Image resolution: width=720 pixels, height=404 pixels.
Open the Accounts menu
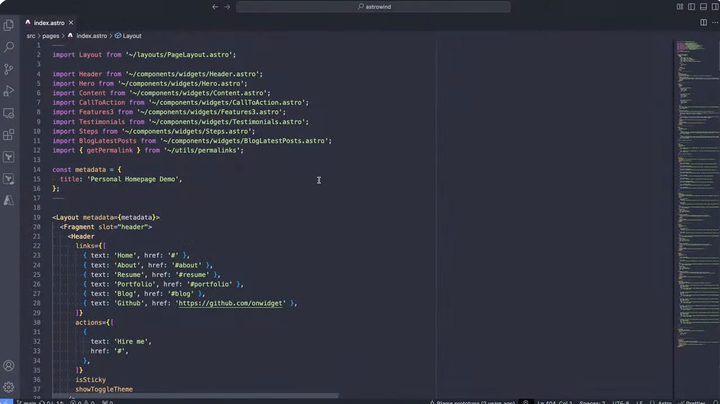pos(9,366)
